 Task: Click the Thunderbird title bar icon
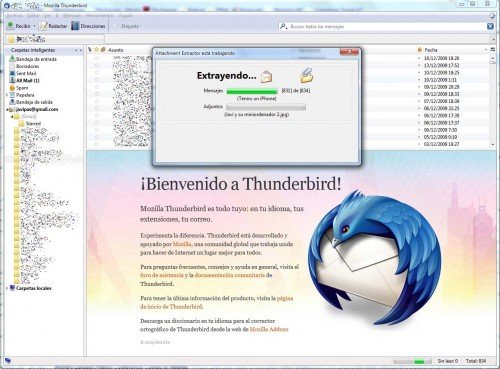coord(6,5)
